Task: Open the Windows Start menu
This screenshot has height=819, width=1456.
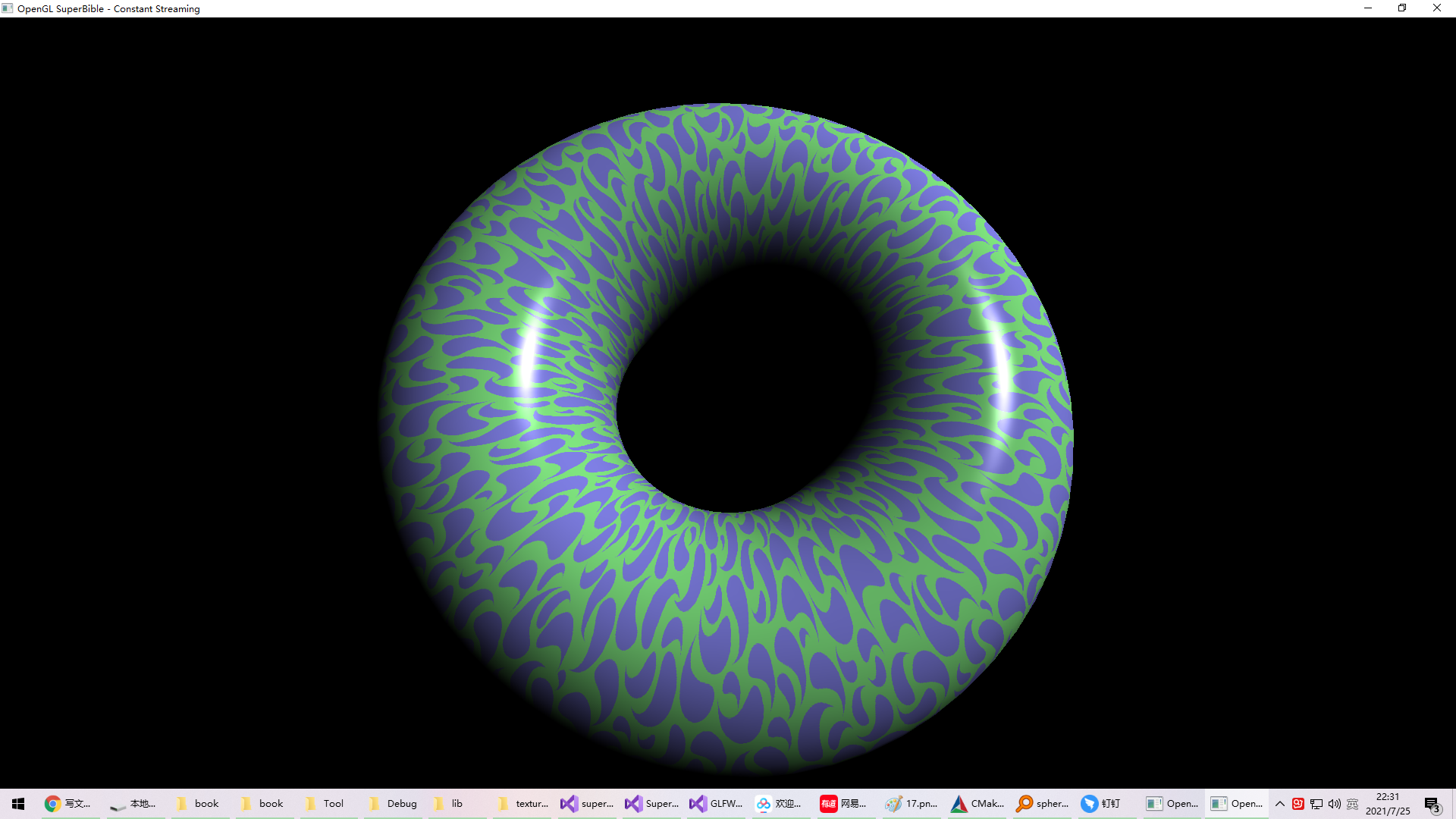Action: pyautogui.click(x=18, y=803)
